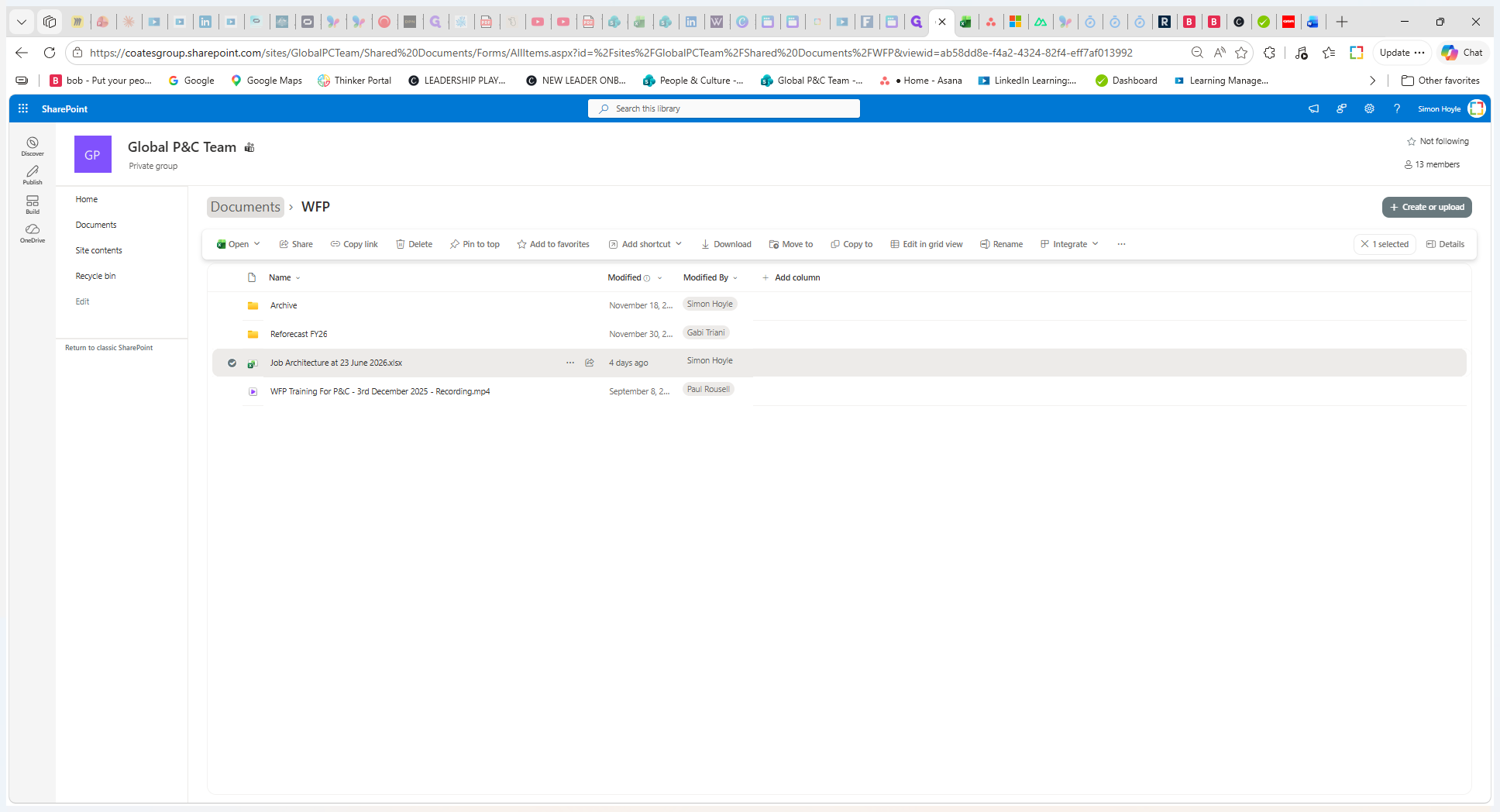Open more actions for Job Architecture file
Screen dimensions: 1500x812
[x=570, y=363]
